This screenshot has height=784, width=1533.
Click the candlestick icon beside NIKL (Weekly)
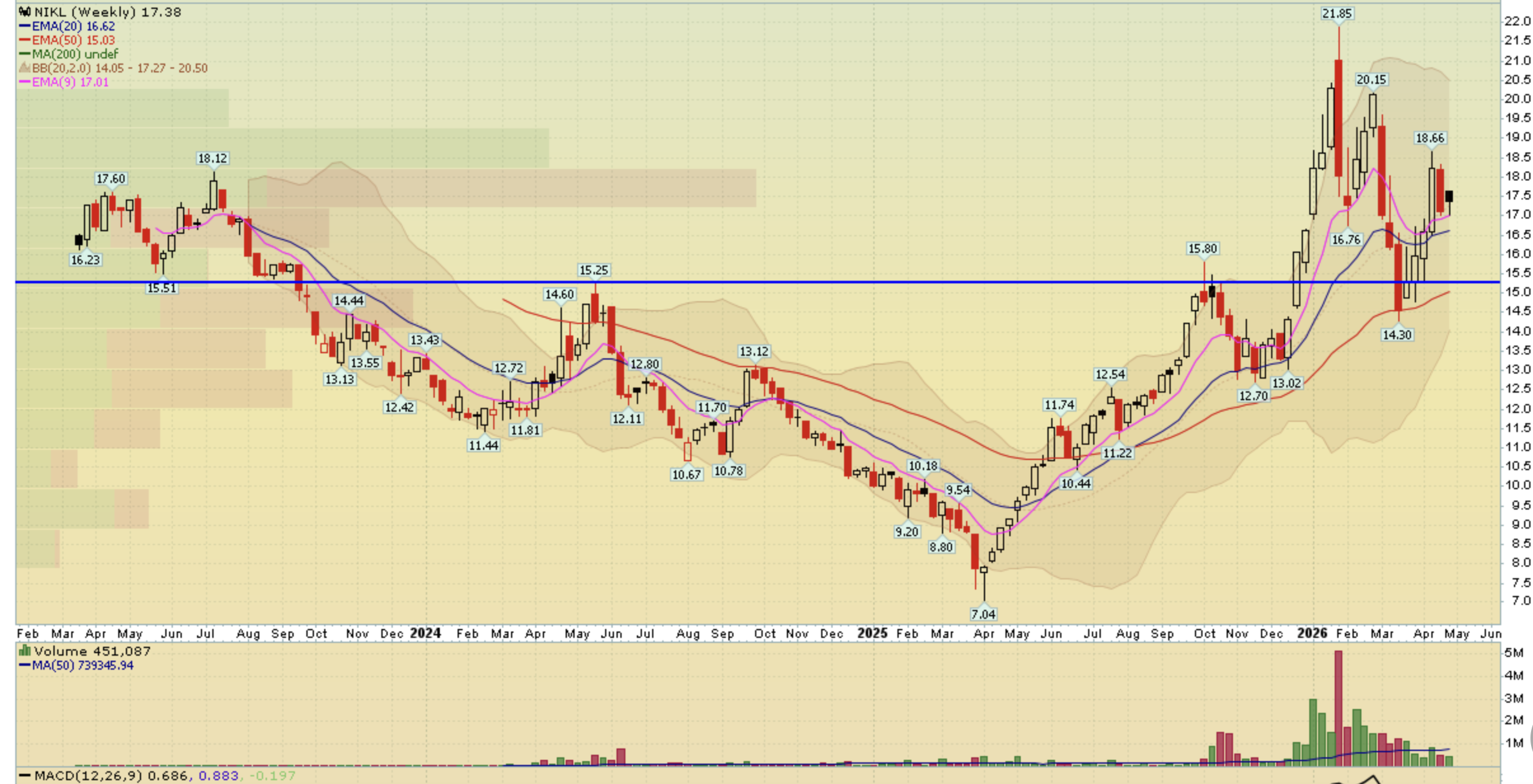pos(25,12)
